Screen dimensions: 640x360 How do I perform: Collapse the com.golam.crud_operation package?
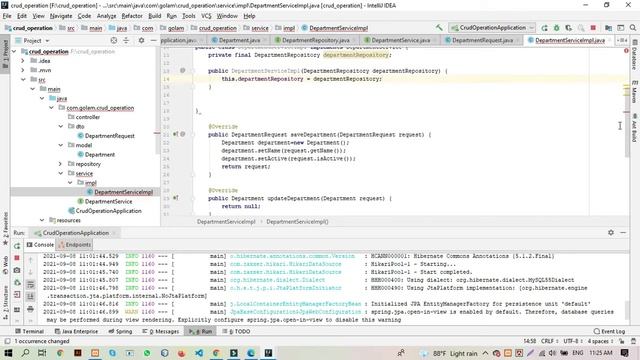pyautogui.click(x=51, y=108)
